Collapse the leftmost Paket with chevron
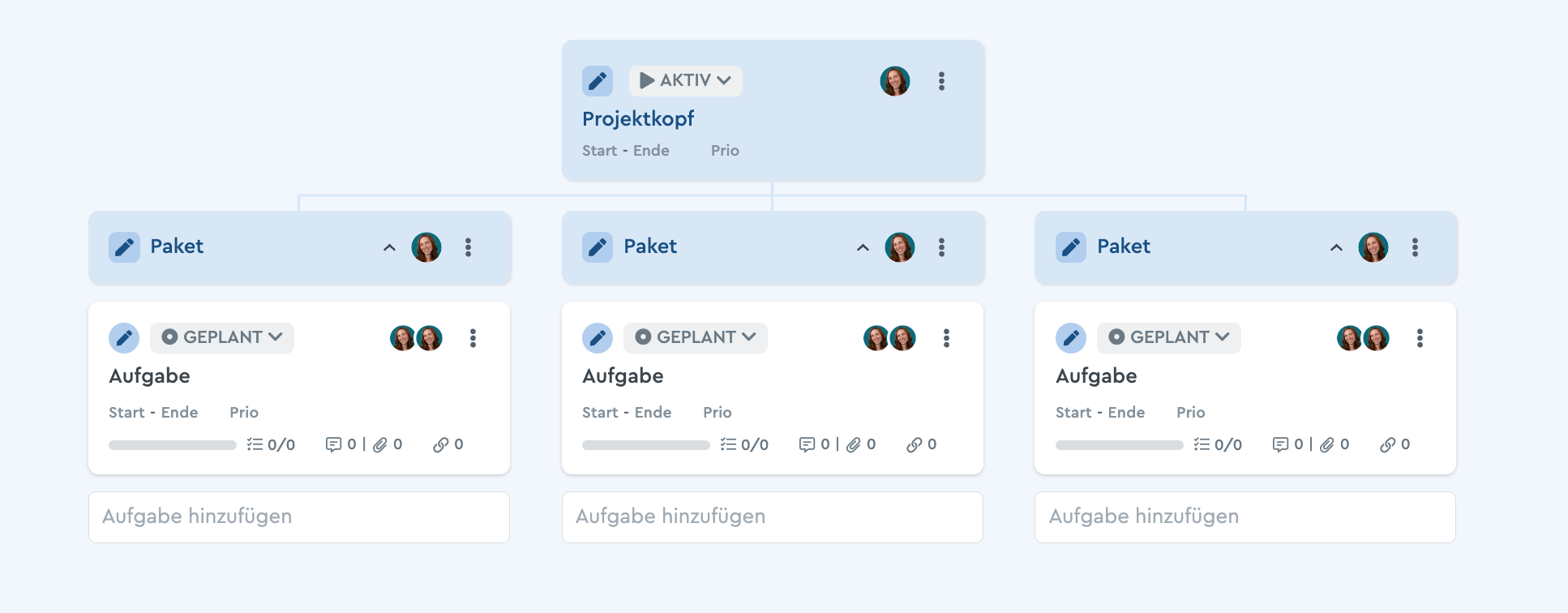Viewport: 1568px width, 613px height. point(389,247)
